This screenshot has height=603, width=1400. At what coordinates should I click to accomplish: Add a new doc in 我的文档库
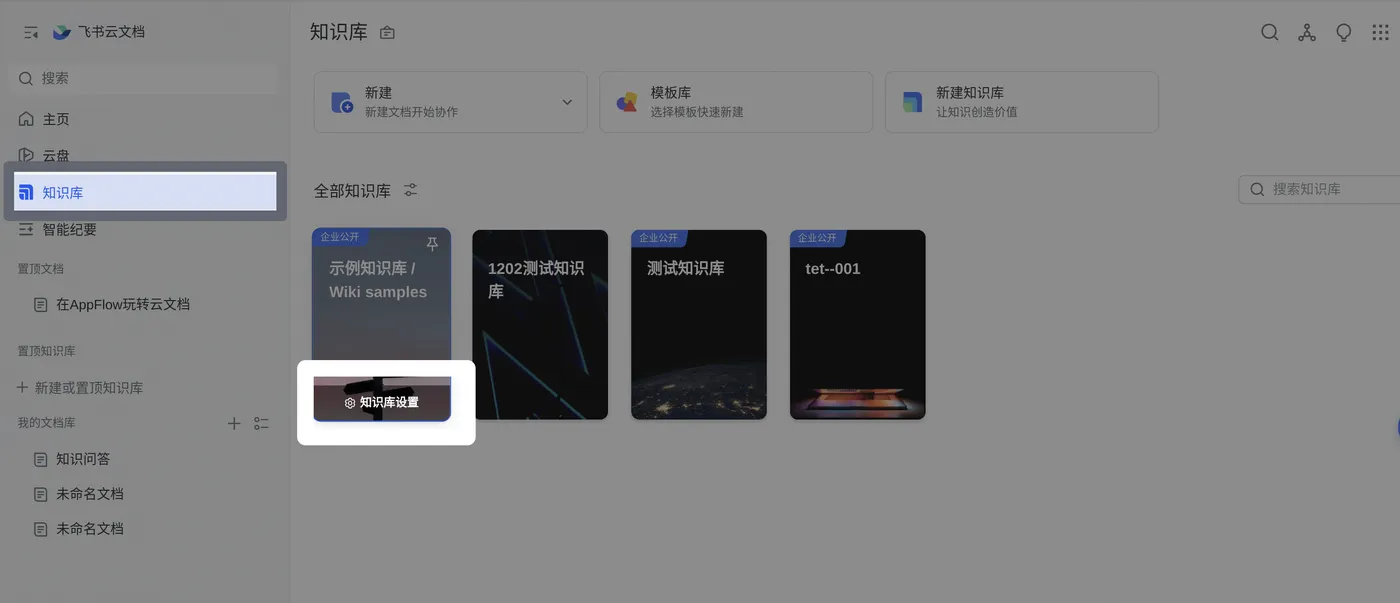click(234, 423)
